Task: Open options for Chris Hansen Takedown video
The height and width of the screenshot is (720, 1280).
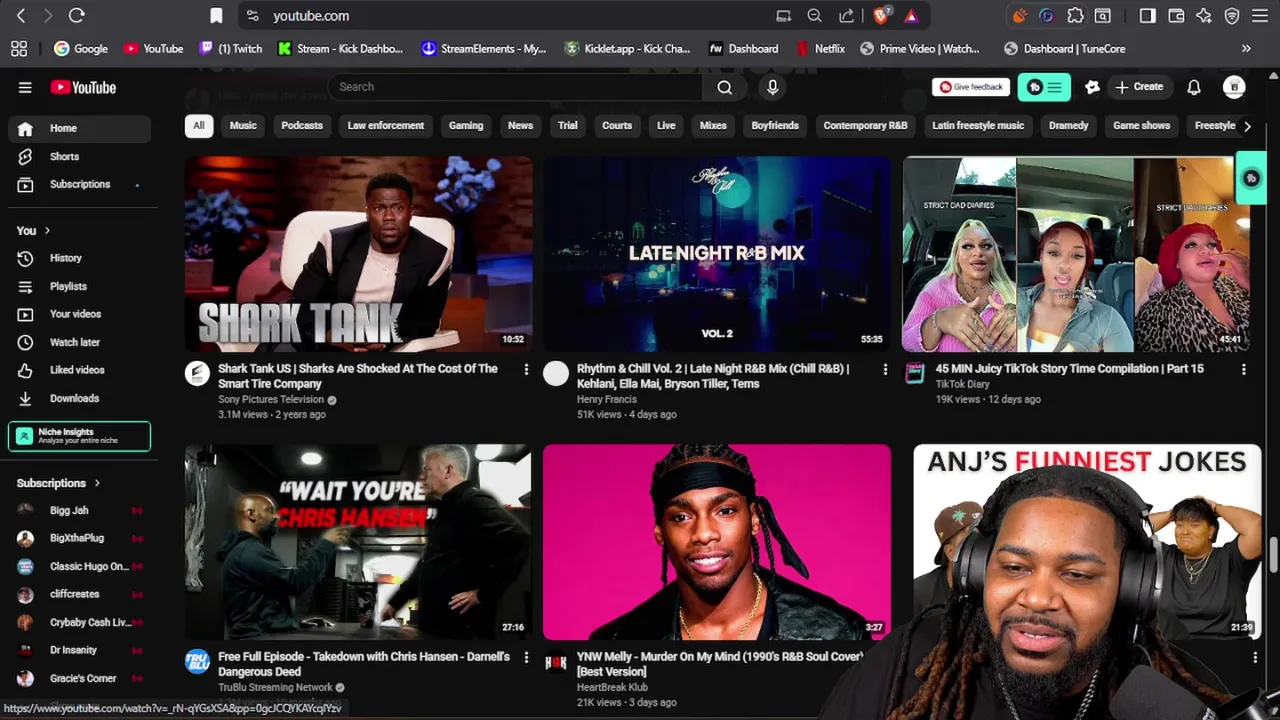Action: [526, 657]
